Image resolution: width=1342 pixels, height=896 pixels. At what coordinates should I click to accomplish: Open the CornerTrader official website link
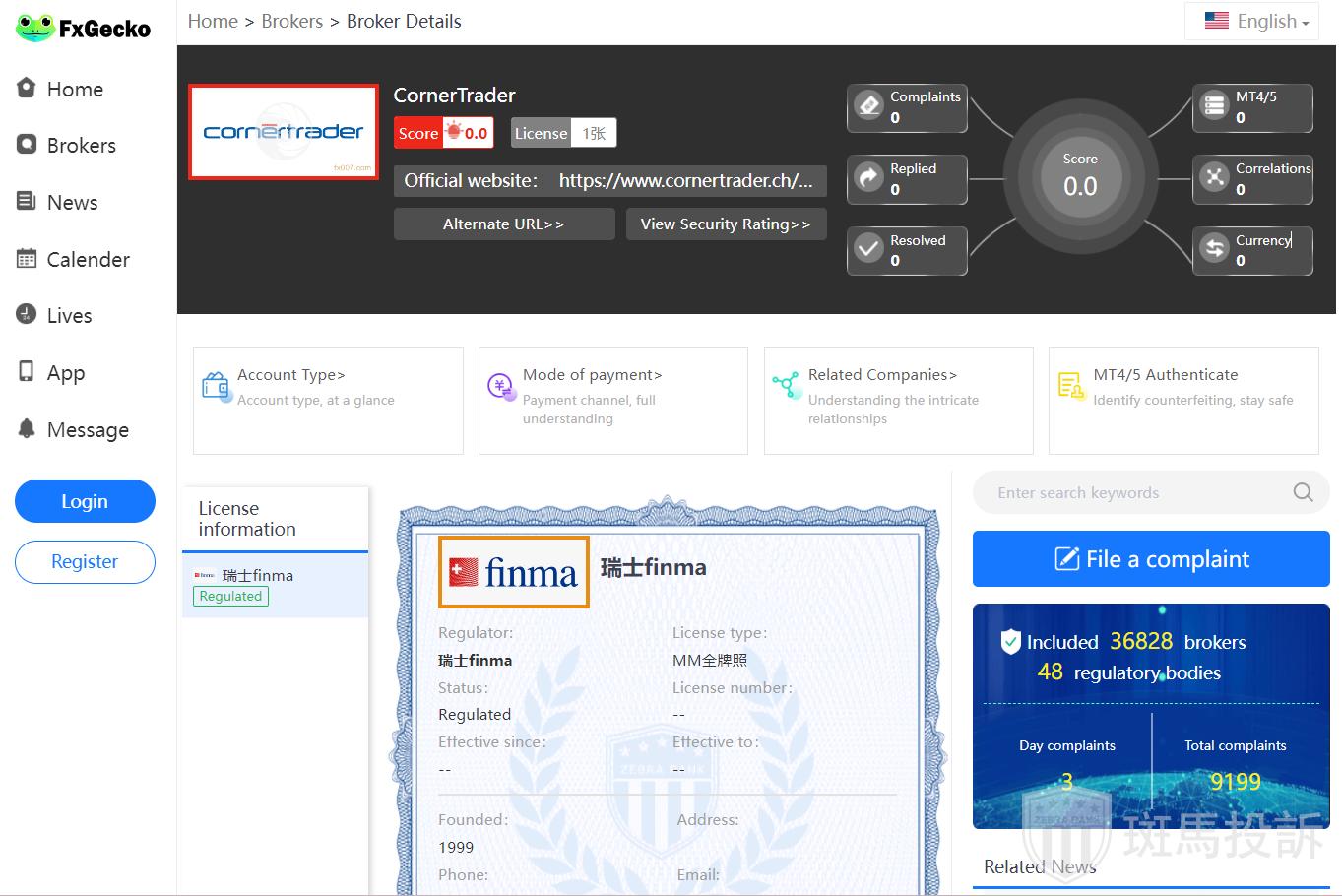point(685,181)
